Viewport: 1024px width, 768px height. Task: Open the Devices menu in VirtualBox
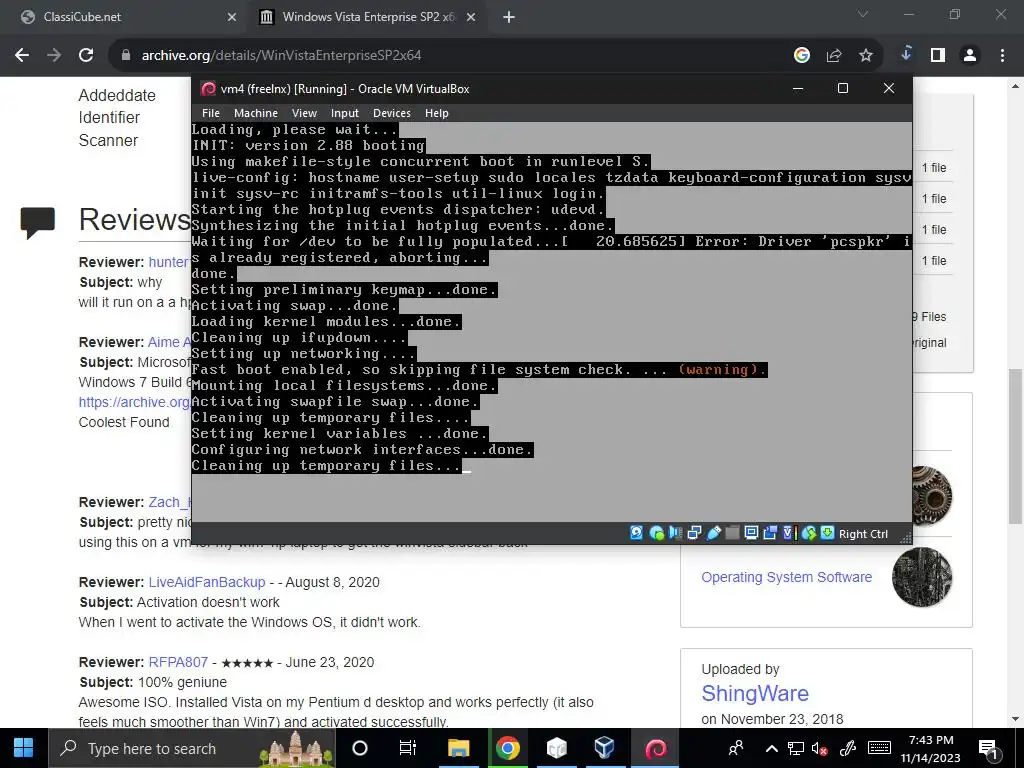pyautogui.click(x=392, y=113)
